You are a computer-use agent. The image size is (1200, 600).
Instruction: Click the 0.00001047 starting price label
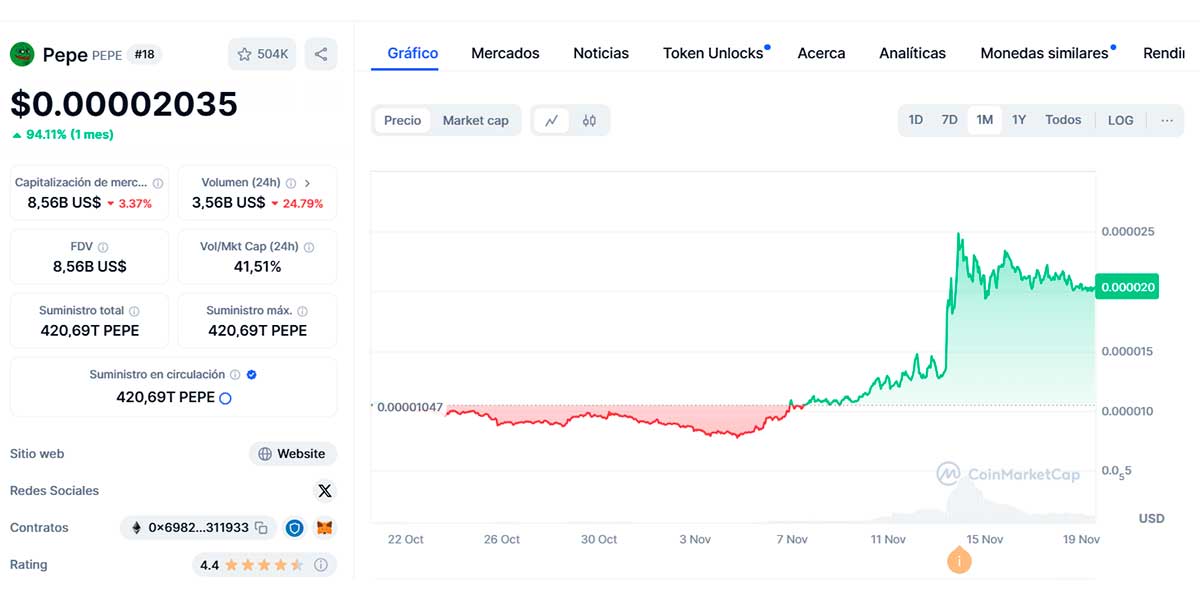pos(410,407)
